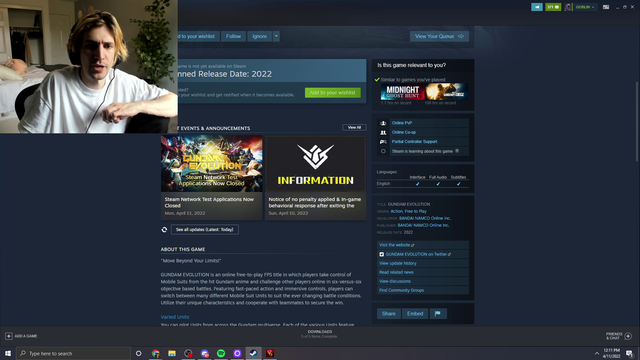
Task: Open OBS from the taskbar
Action: (x=188, y=353)
